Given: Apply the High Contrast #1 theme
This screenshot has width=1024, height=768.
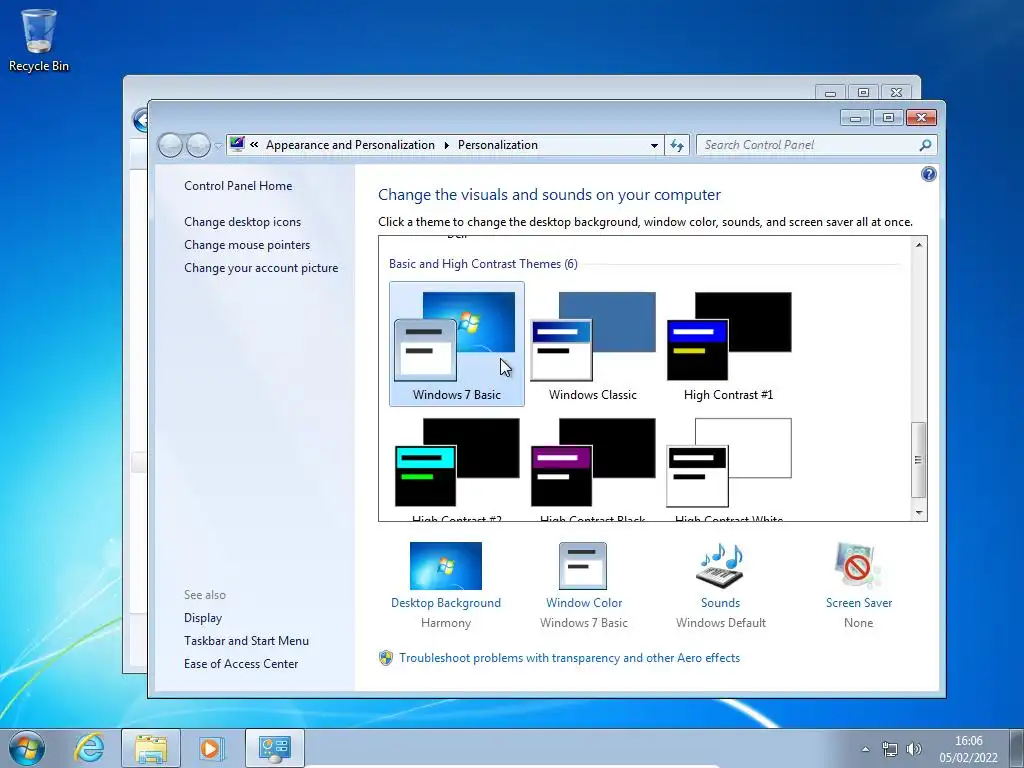Looking at the screenshot, I should coord(728,344).
